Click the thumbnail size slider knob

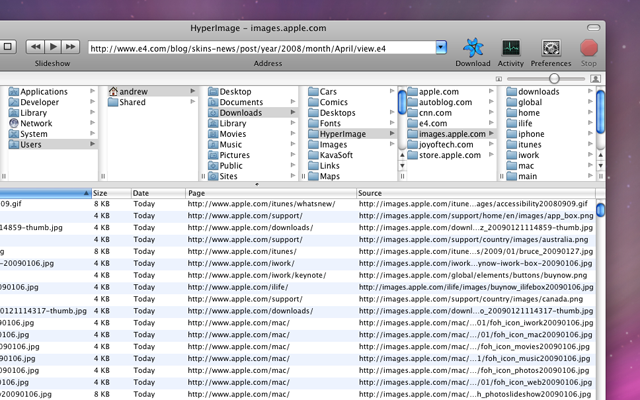553,77
